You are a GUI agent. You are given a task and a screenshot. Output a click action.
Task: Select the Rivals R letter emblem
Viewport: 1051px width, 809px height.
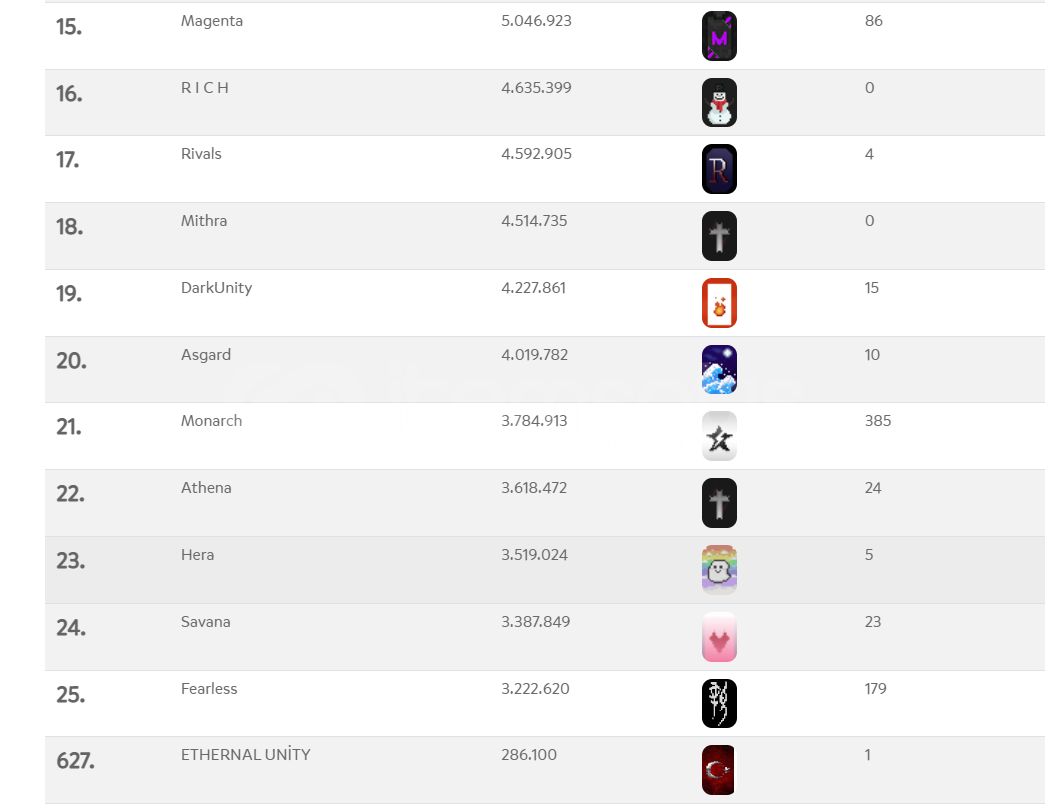point(719,169)
